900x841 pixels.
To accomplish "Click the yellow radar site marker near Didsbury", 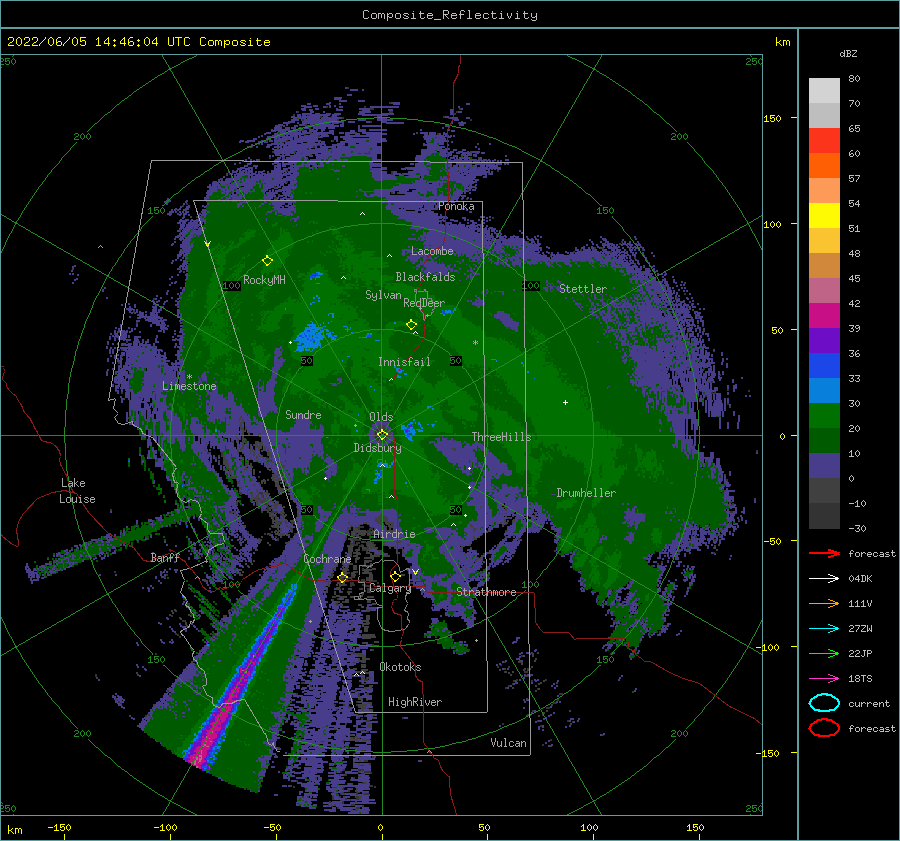I will 382,435.
